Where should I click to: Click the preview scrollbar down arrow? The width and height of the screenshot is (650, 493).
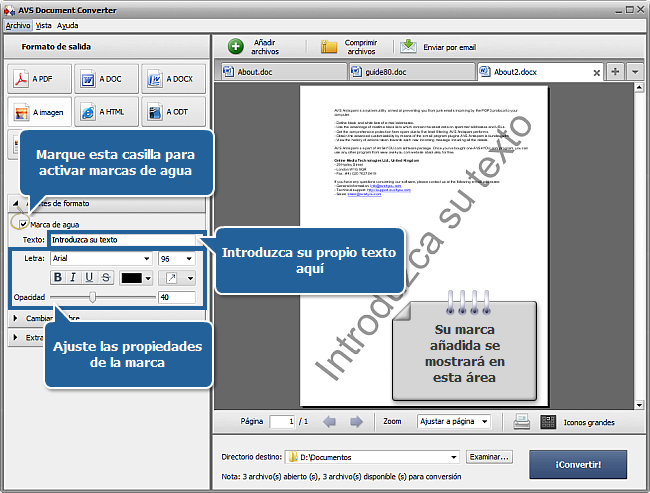(x=639, y=405)
